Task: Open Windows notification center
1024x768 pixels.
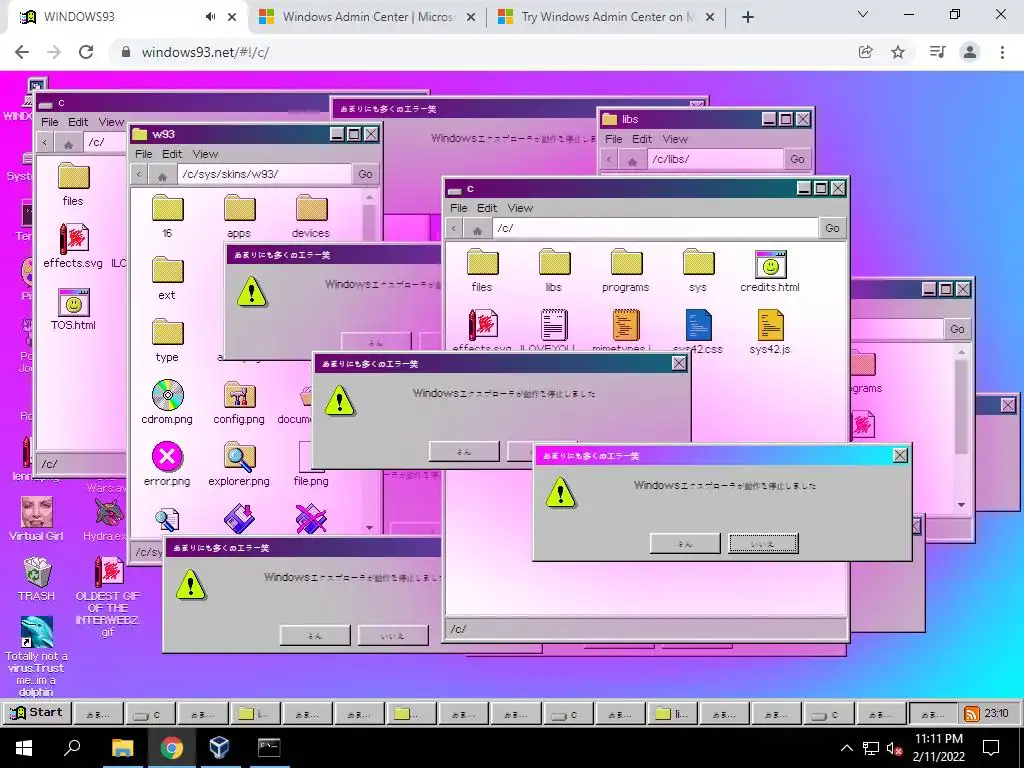Action: [991, 748]
